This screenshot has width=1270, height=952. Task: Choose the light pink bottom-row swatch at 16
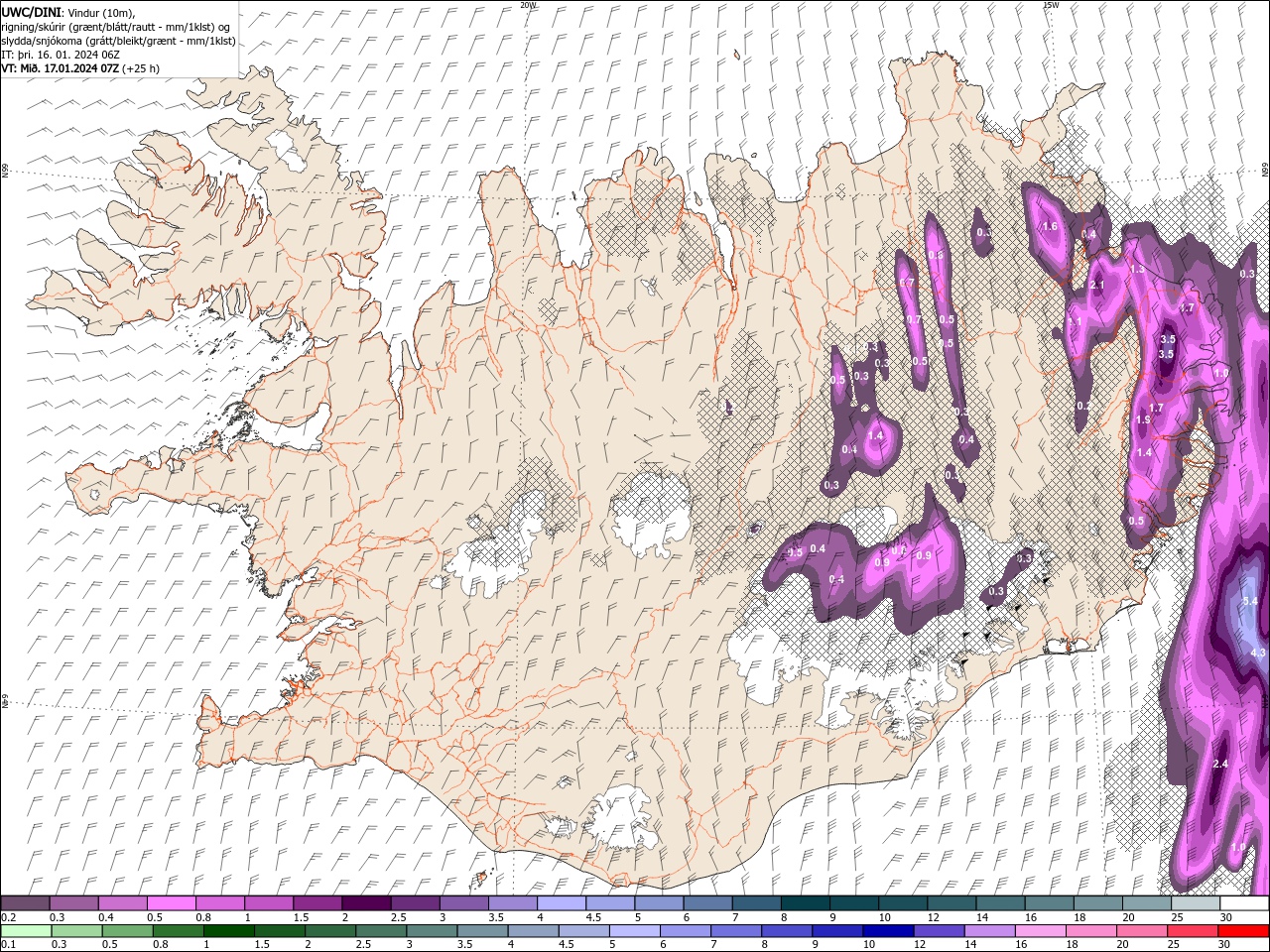click(1040, 931)
